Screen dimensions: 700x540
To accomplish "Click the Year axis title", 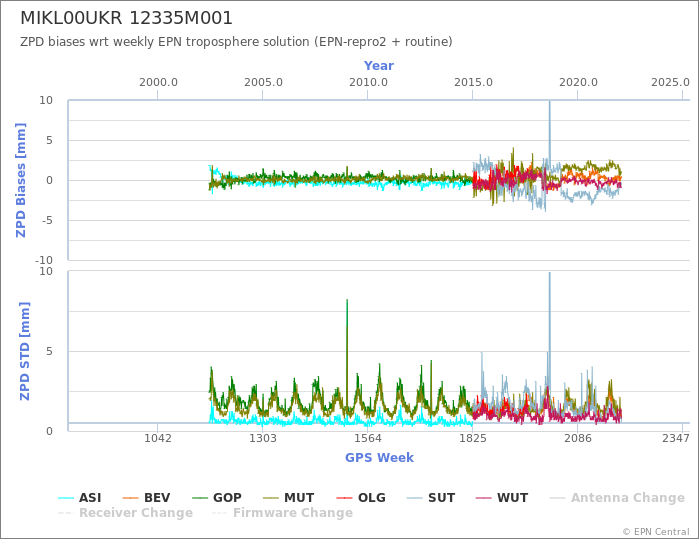I will click(x=379, y=66).
